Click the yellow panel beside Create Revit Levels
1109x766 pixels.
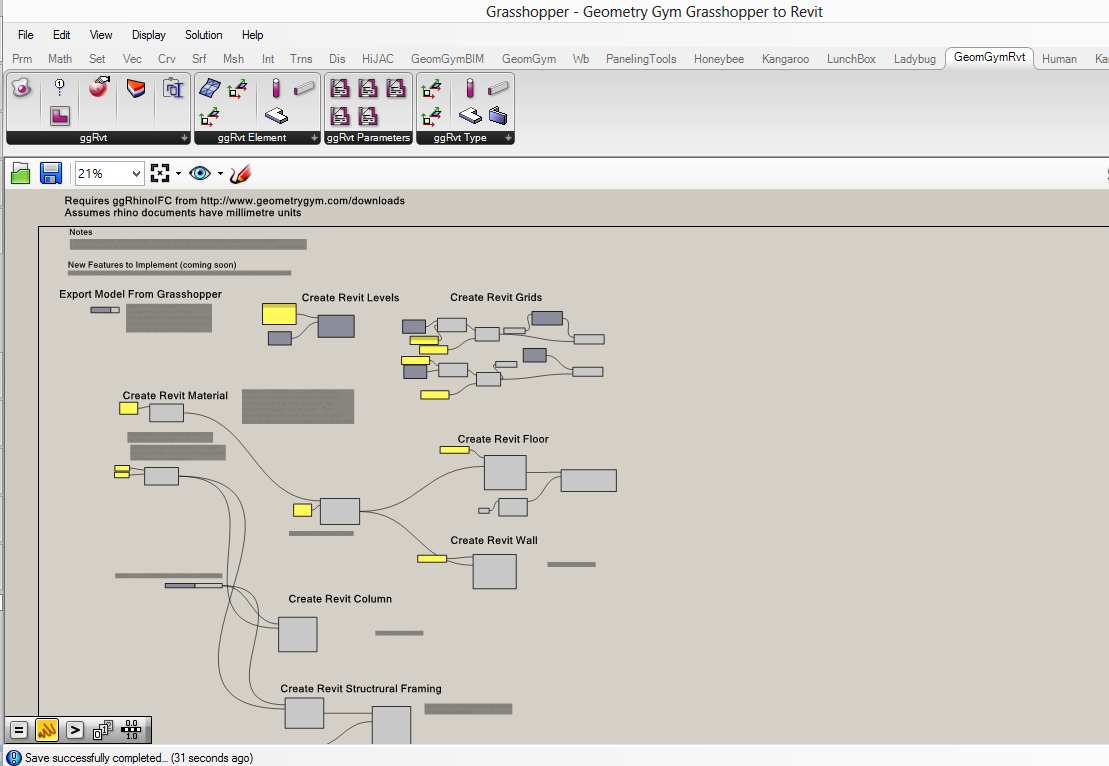(279, 314)
